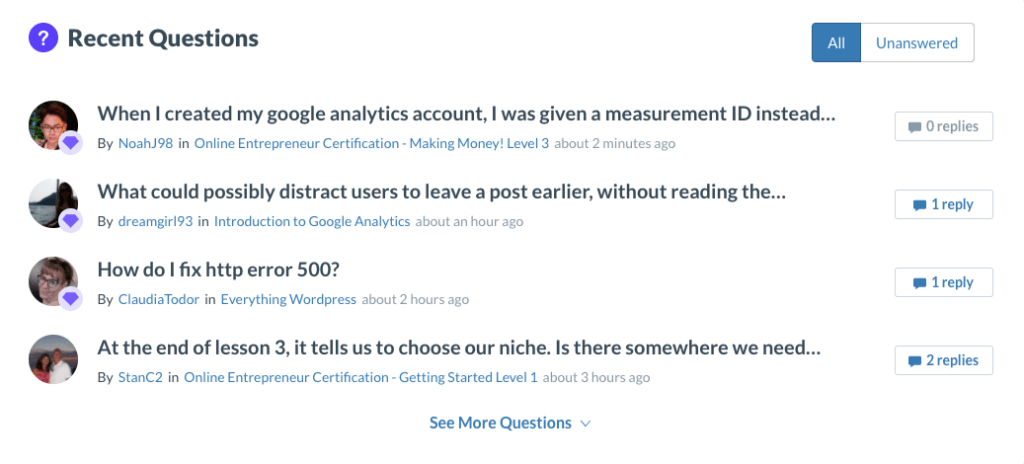Click the diamond badge on ClaudiaTodor's avatar
This screenshot has height=464, width=1024.
pos(70,298)
